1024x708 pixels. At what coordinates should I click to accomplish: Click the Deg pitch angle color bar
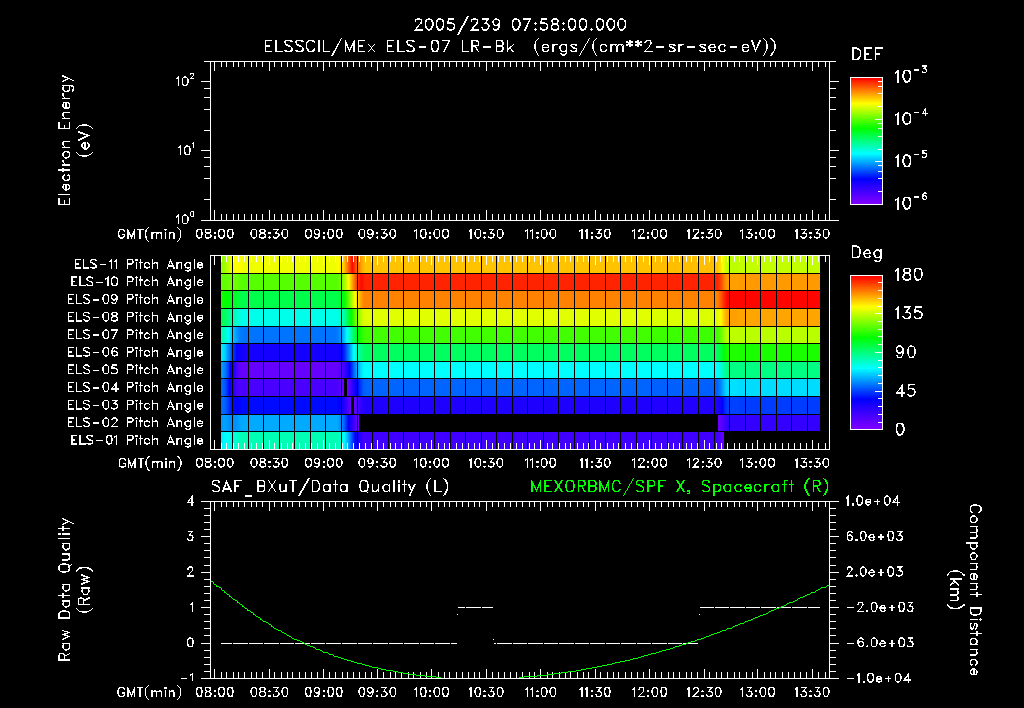tap(866, 352)
